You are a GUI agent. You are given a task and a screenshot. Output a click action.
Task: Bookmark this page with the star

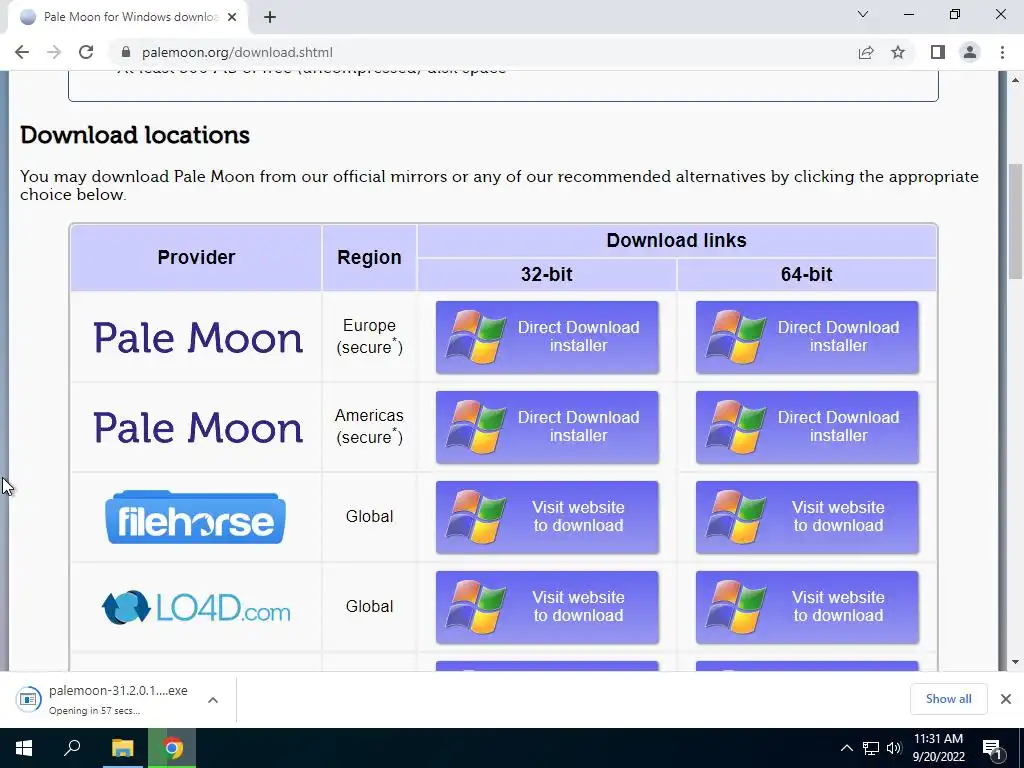point(898,52)
